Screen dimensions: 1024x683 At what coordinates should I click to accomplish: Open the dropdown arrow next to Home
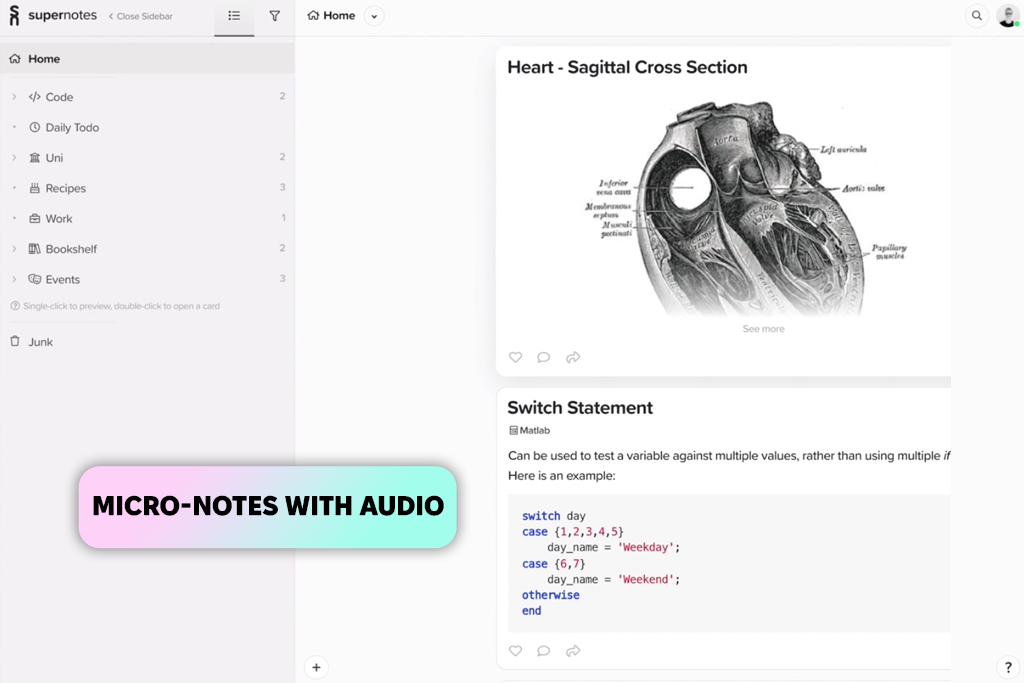374,16
